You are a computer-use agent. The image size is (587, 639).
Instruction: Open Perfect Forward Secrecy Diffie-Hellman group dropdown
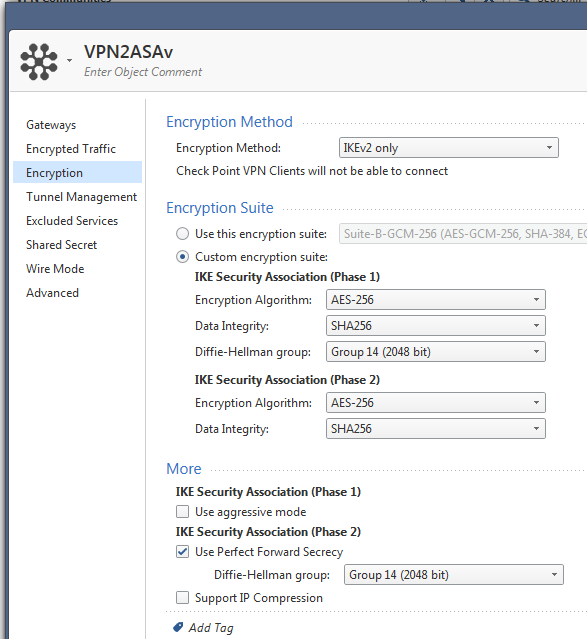(x=454, y=575)
